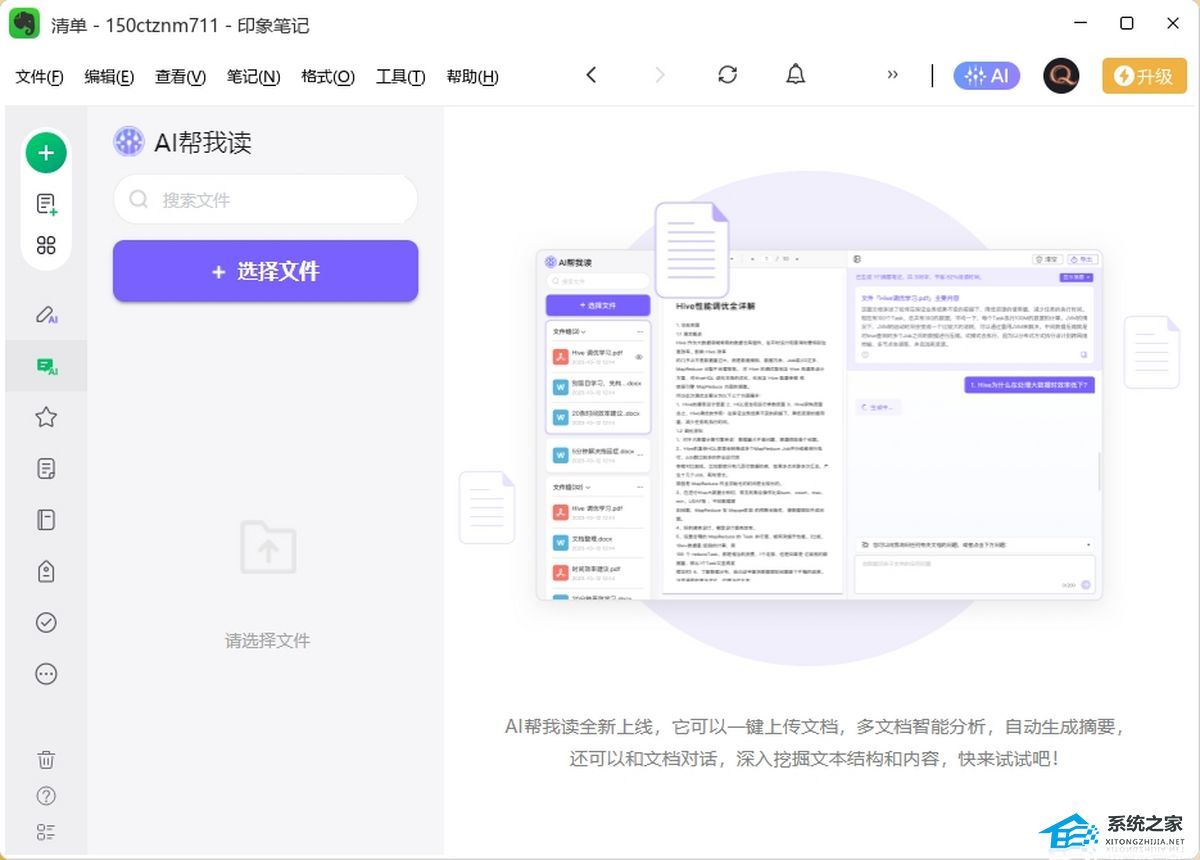
Task: Open the bell notifications icon
Action: pos(796,75)
